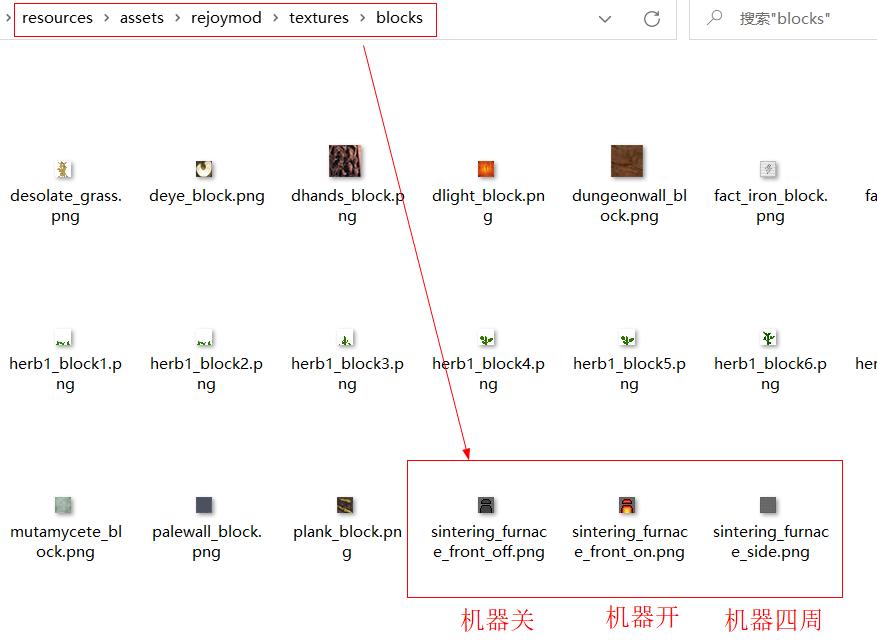877x640 pixels.
Task: Navigate to the rejoymod breadcrumb folder
Action: [226, 18]
